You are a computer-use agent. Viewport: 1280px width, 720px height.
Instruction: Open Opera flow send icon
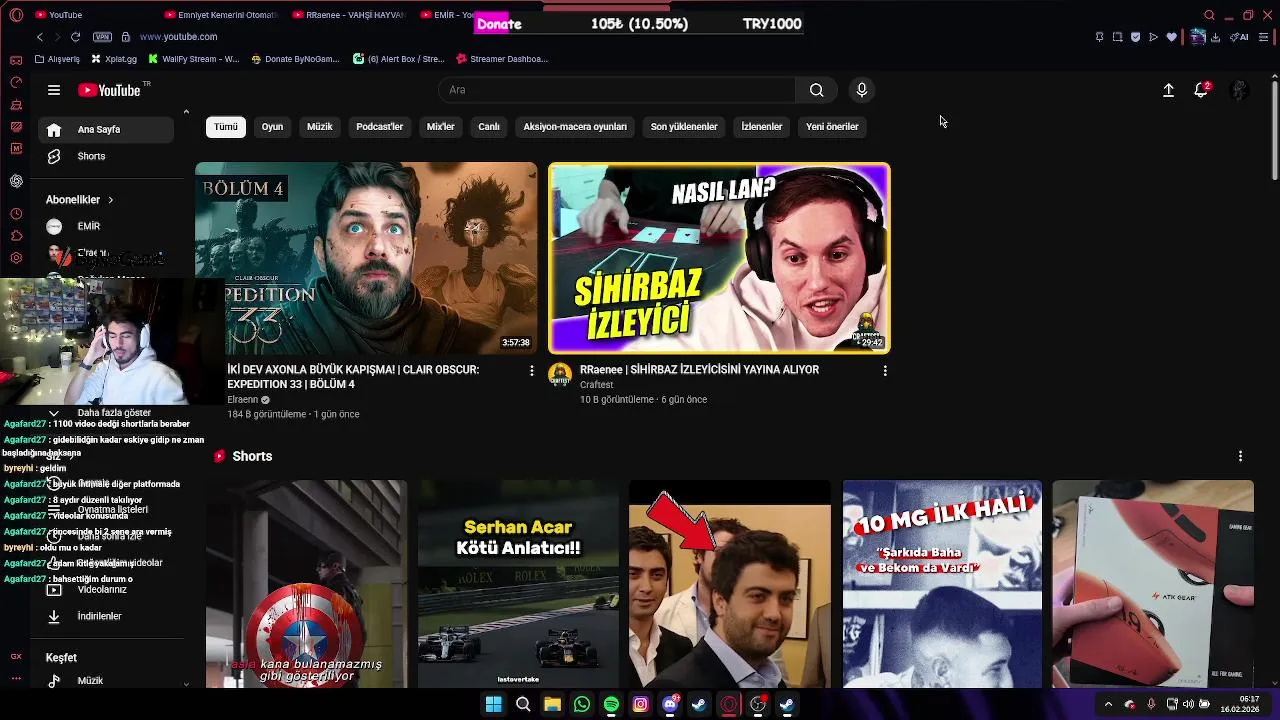1153,37
